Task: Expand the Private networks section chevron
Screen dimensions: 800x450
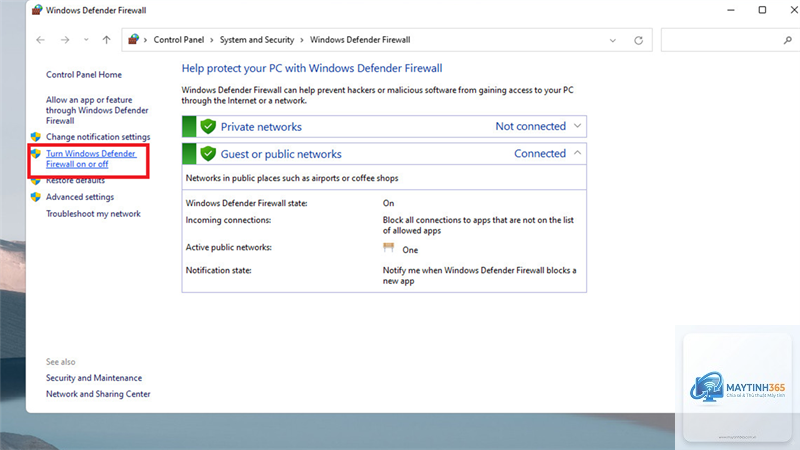Action: point(577,126)
